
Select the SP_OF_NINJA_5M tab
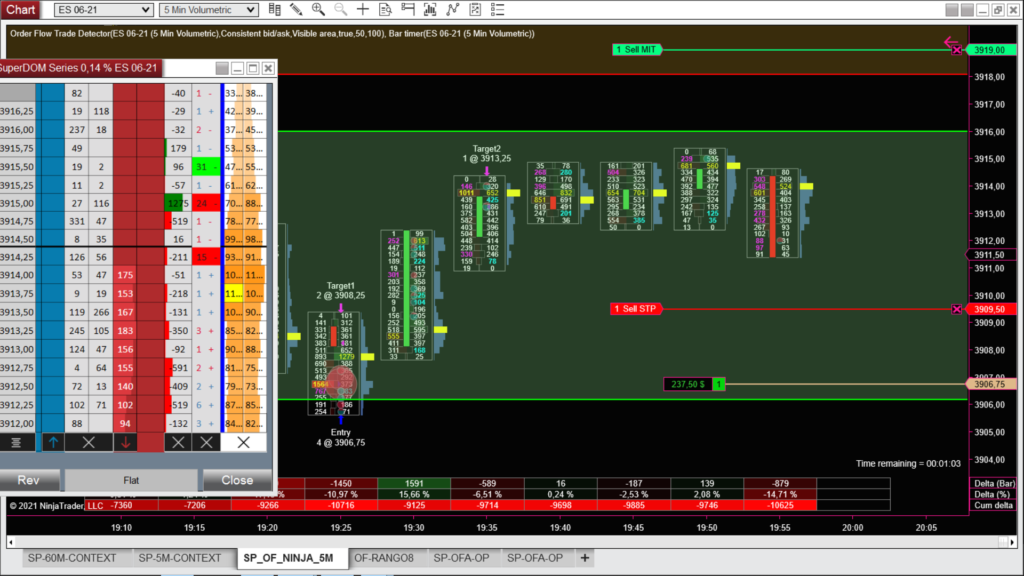point(288,558)
